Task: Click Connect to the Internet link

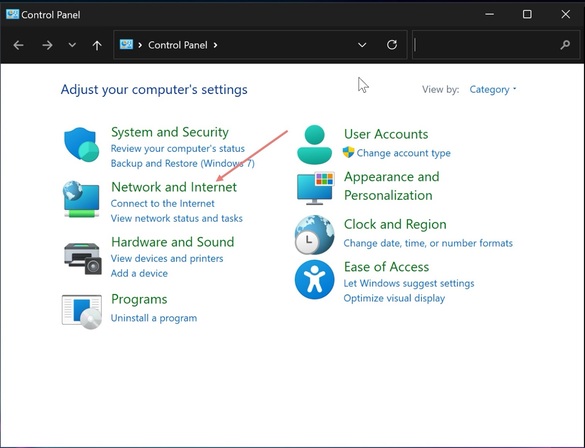Action: [162, 203]
